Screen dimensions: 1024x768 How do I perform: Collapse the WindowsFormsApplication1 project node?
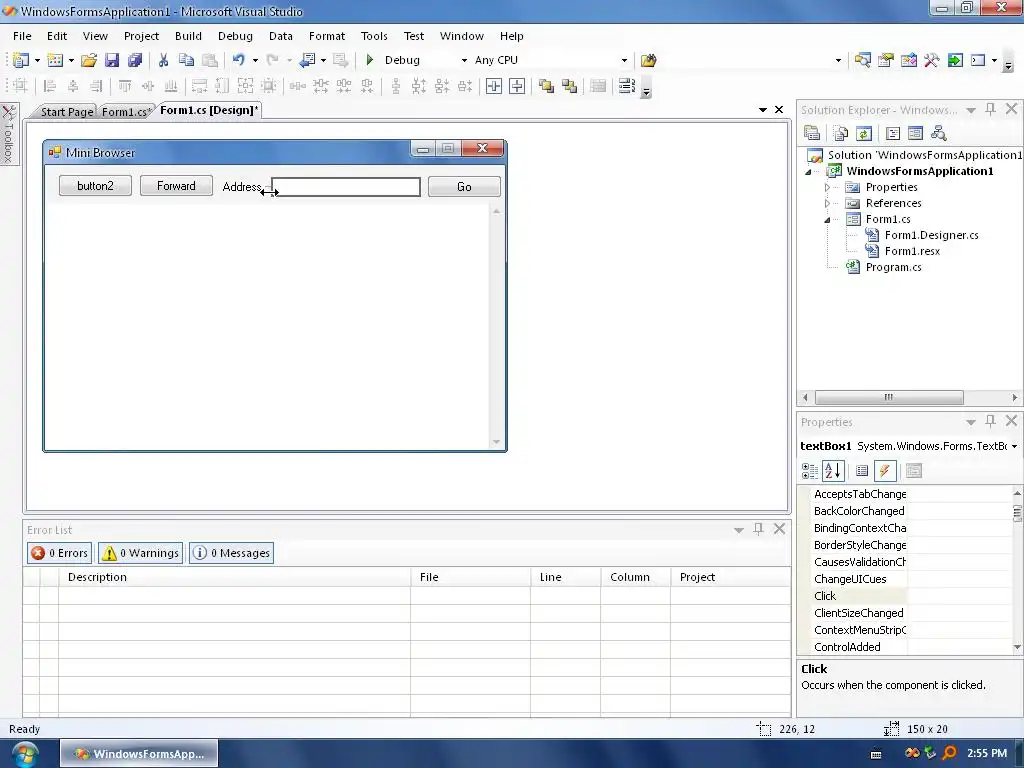[x=808, y=172]
